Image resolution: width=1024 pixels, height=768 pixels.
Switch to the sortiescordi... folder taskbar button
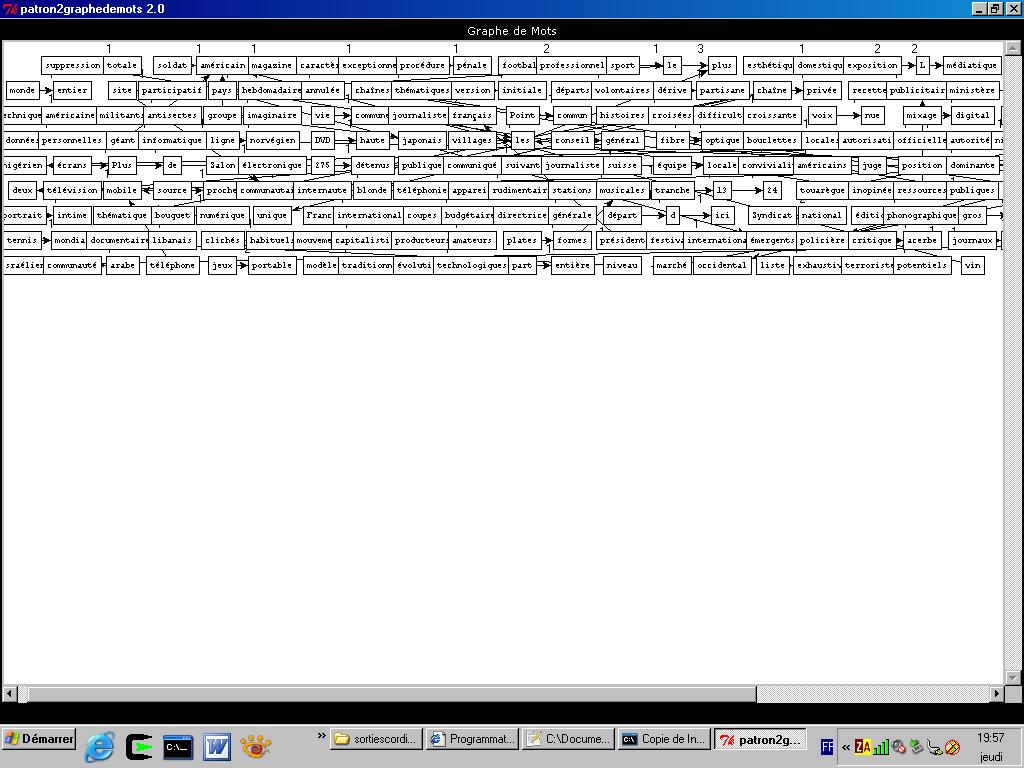[x=376, y=739]
